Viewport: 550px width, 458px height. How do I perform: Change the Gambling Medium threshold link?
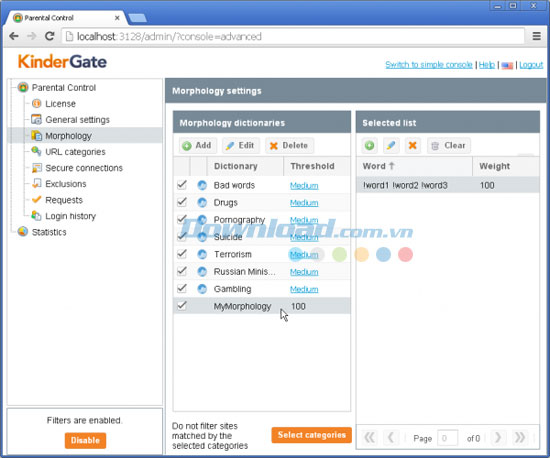(x=304, y=289)
